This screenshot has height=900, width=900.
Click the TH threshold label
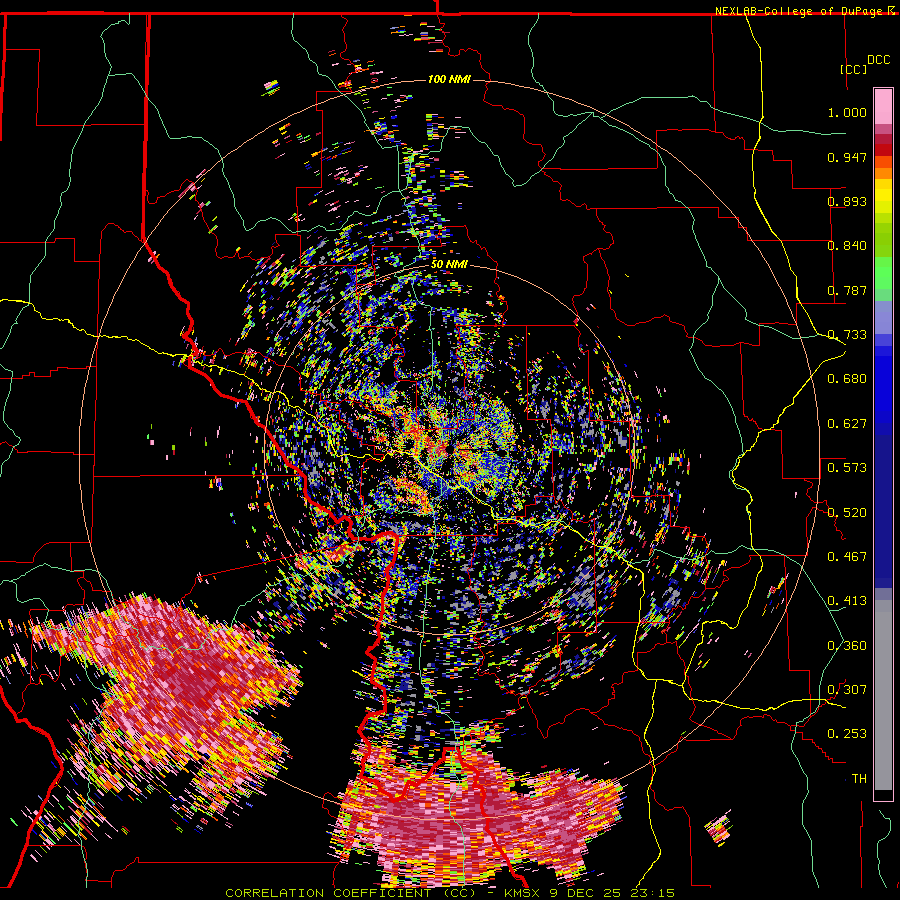click(x=859, y=779)
